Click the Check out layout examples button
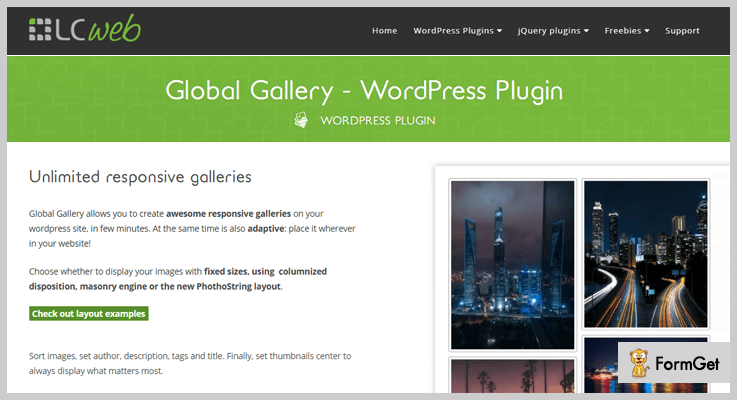737x400 pixels. (x=89, y=314)
